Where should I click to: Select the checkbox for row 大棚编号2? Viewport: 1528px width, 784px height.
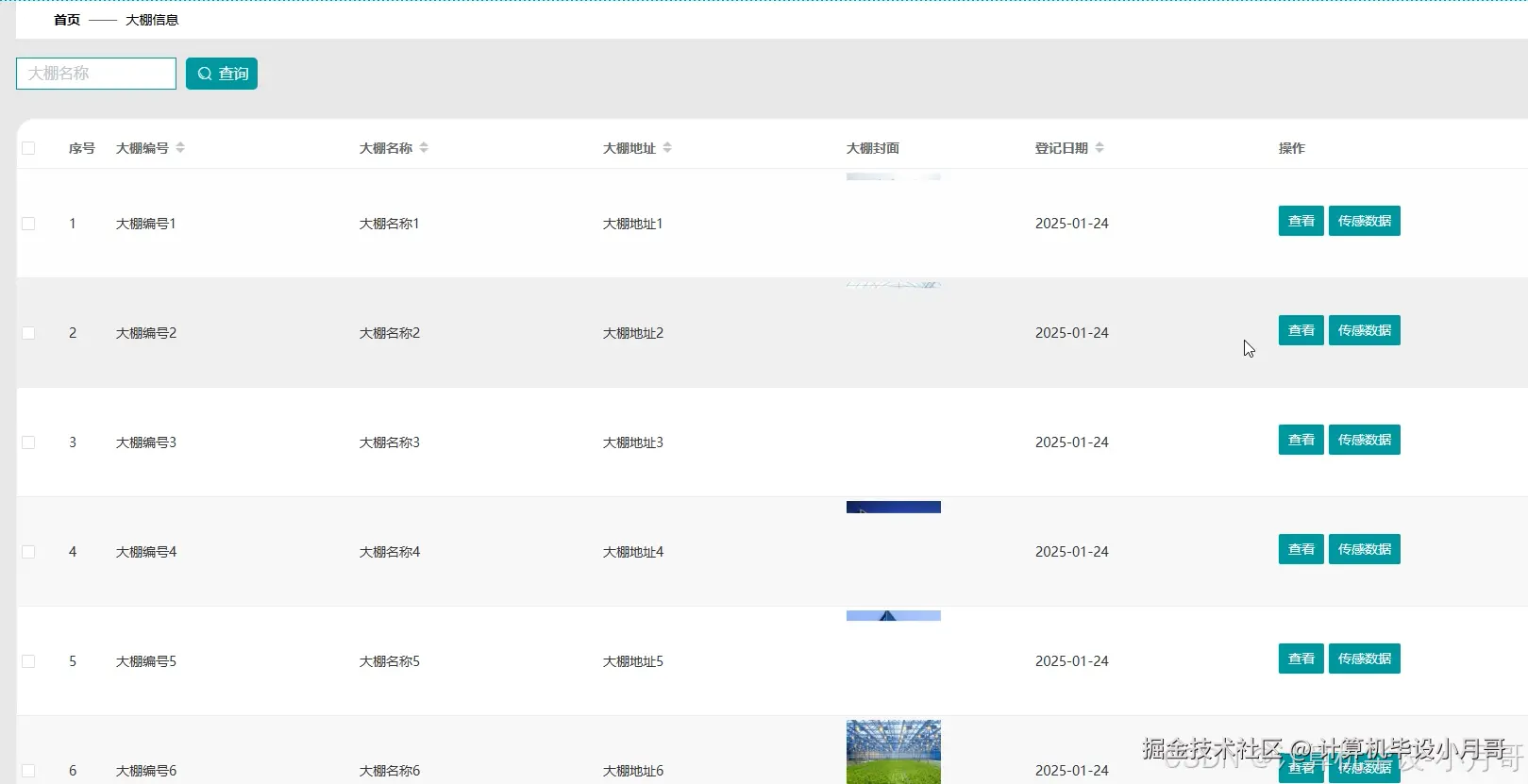point(28,333)
